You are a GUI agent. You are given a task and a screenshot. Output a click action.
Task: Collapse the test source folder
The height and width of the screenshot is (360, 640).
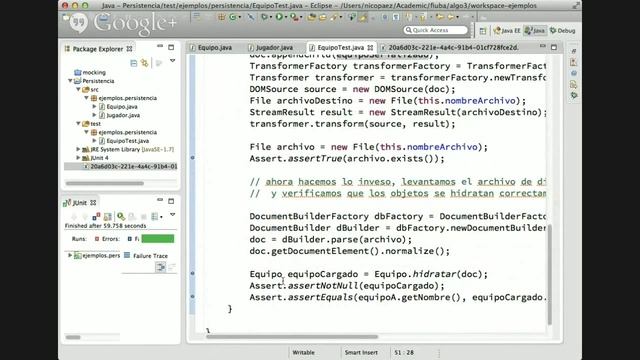[78, 124]
